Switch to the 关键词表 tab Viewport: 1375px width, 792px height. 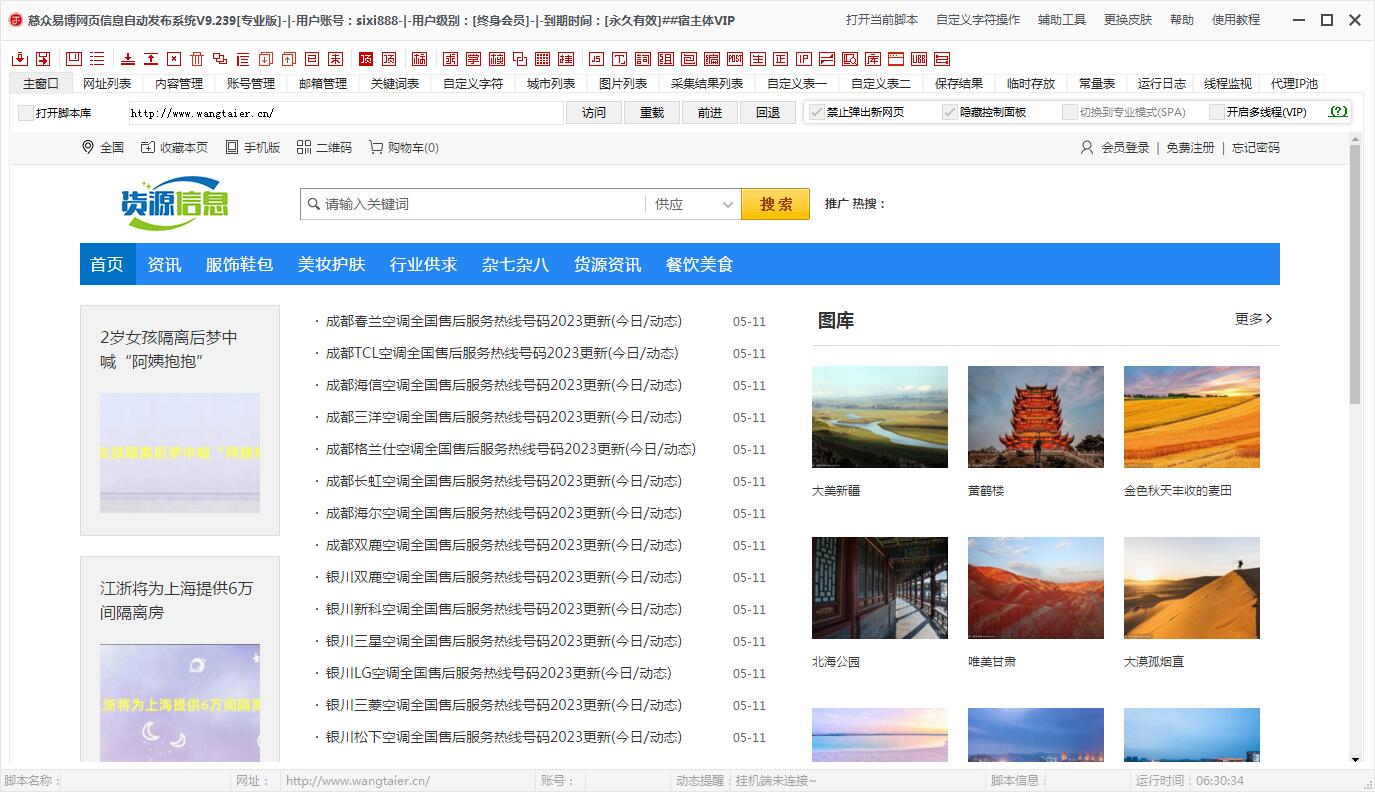[395, 83]
